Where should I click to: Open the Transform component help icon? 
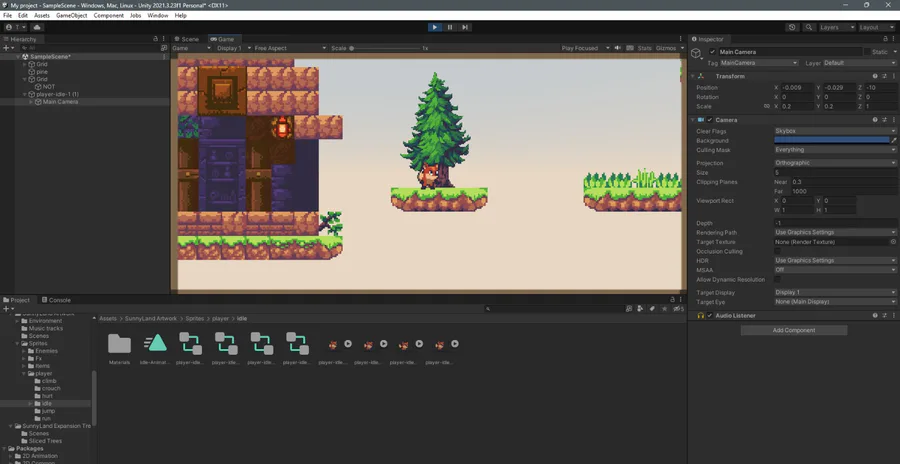coord(875,76)
